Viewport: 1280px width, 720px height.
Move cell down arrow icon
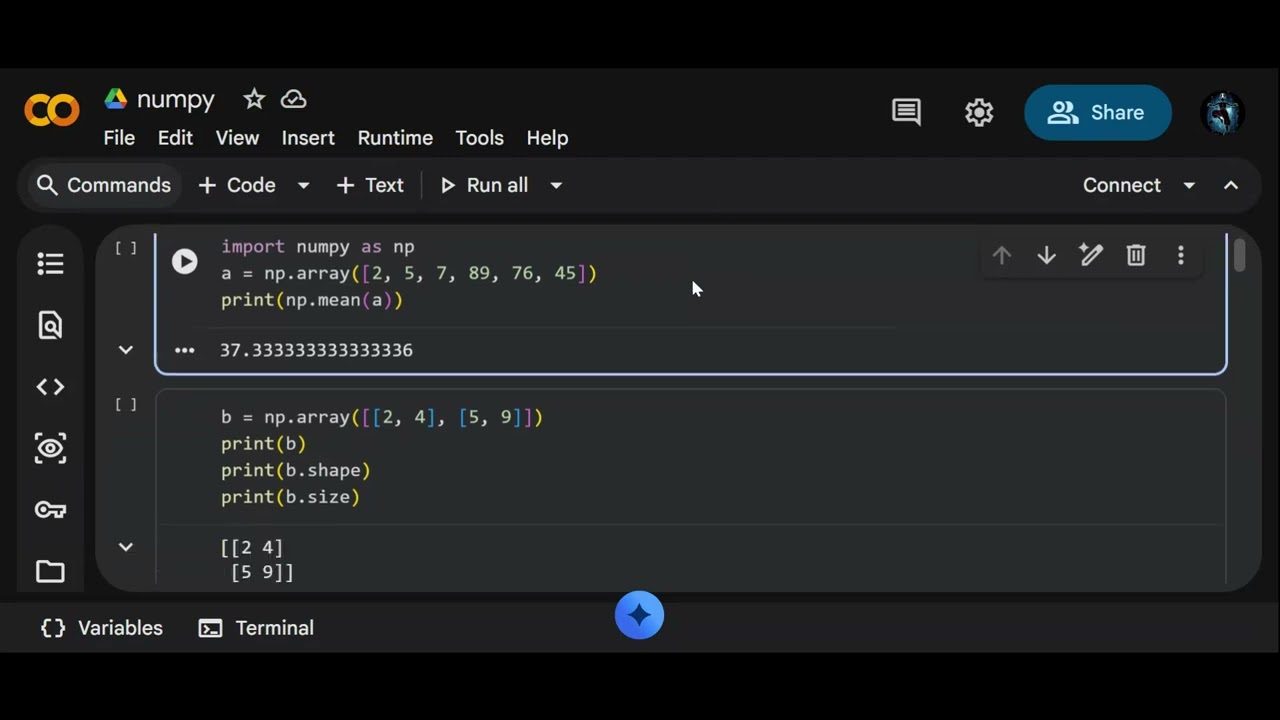[1046, 255]
